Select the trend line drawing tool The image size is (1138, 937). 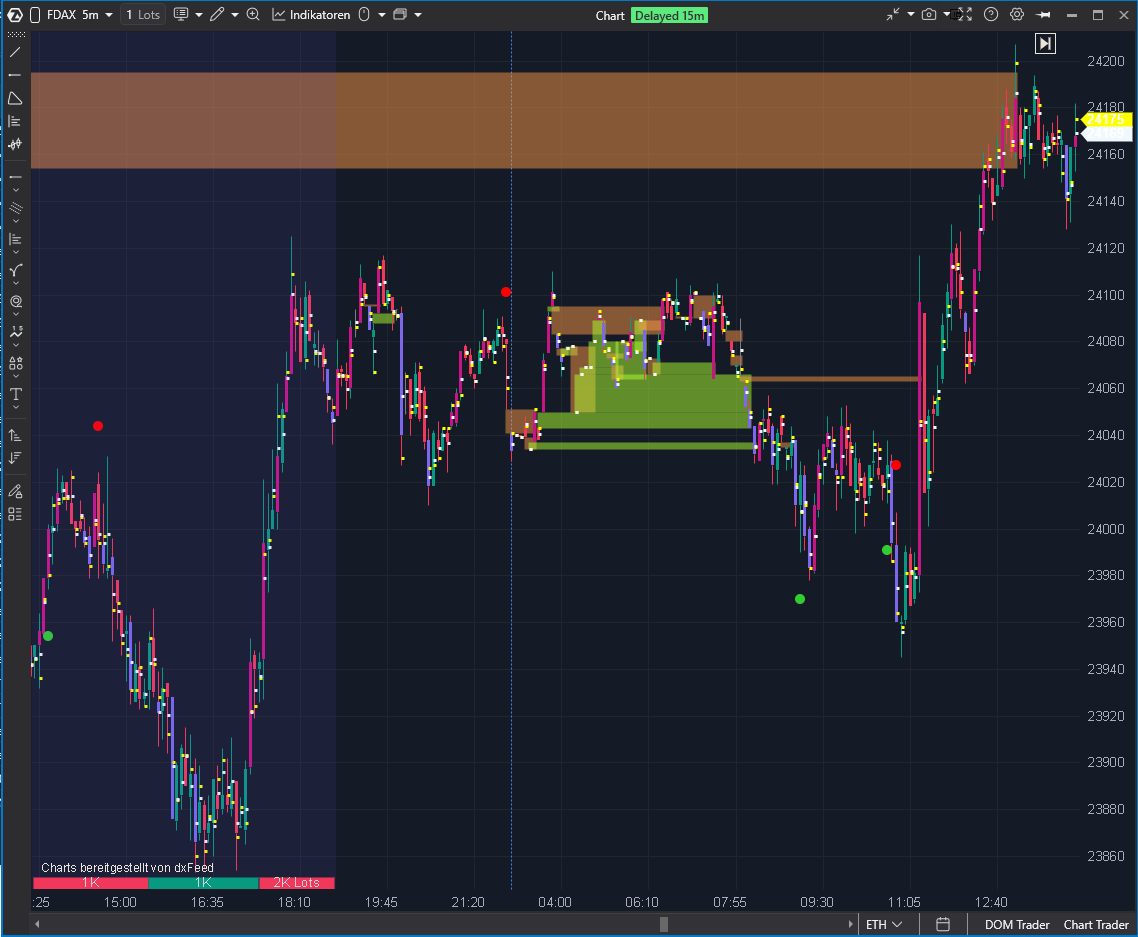(15, 52)
